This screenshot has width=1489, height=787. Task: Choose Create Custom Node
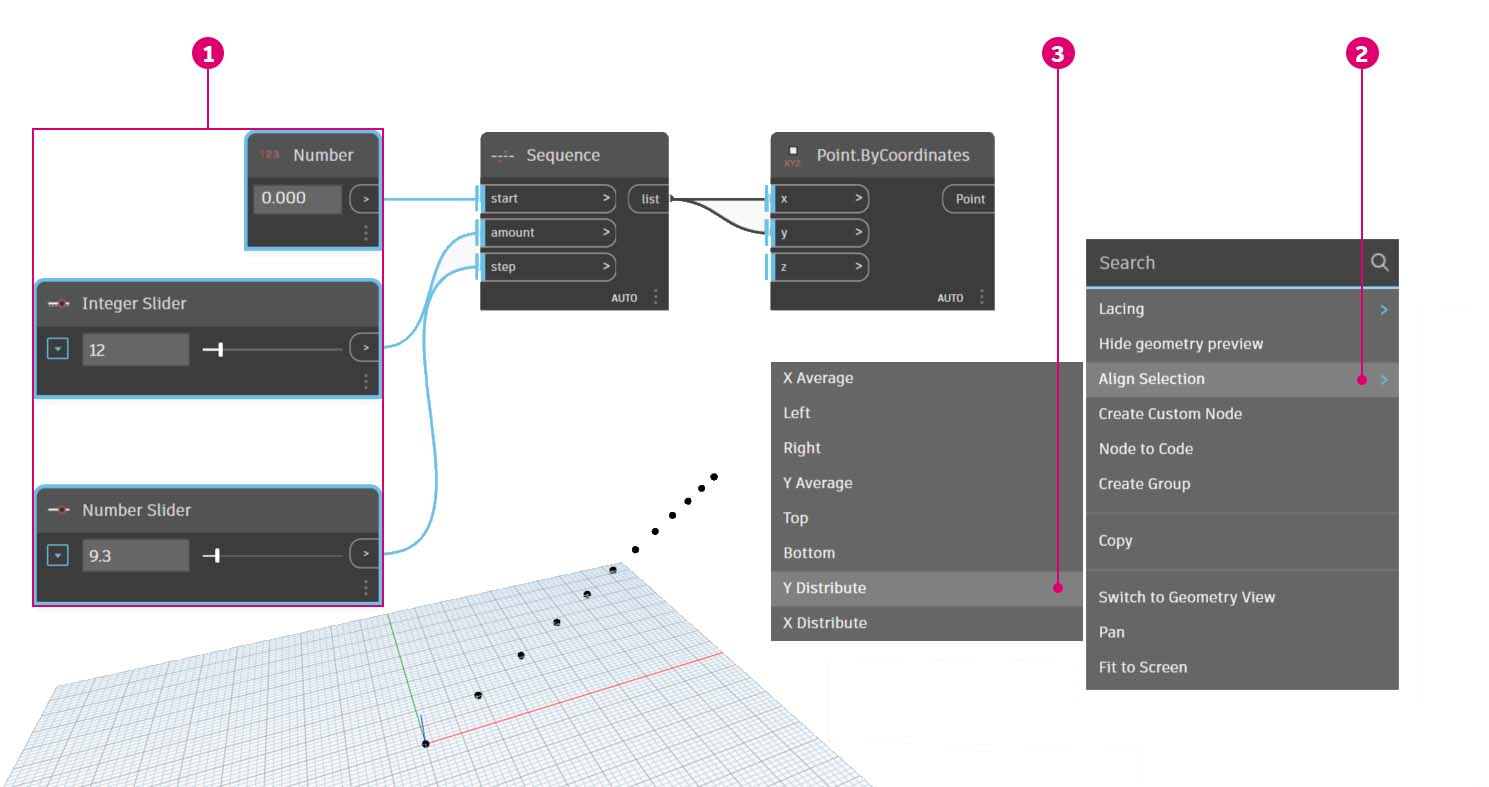pos(1242,414)
